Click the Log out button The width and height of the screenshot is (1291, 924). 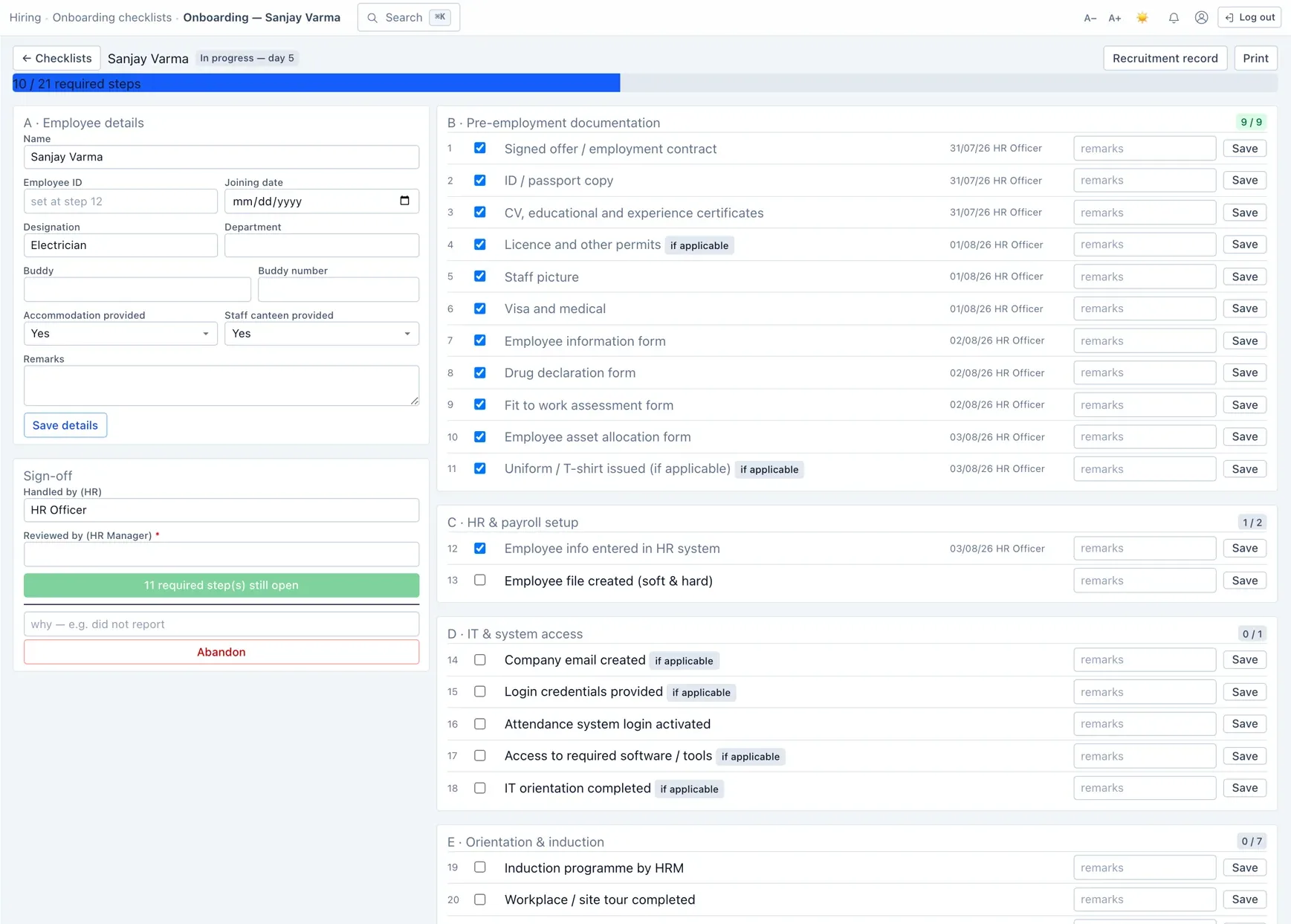click(1249, 17)
